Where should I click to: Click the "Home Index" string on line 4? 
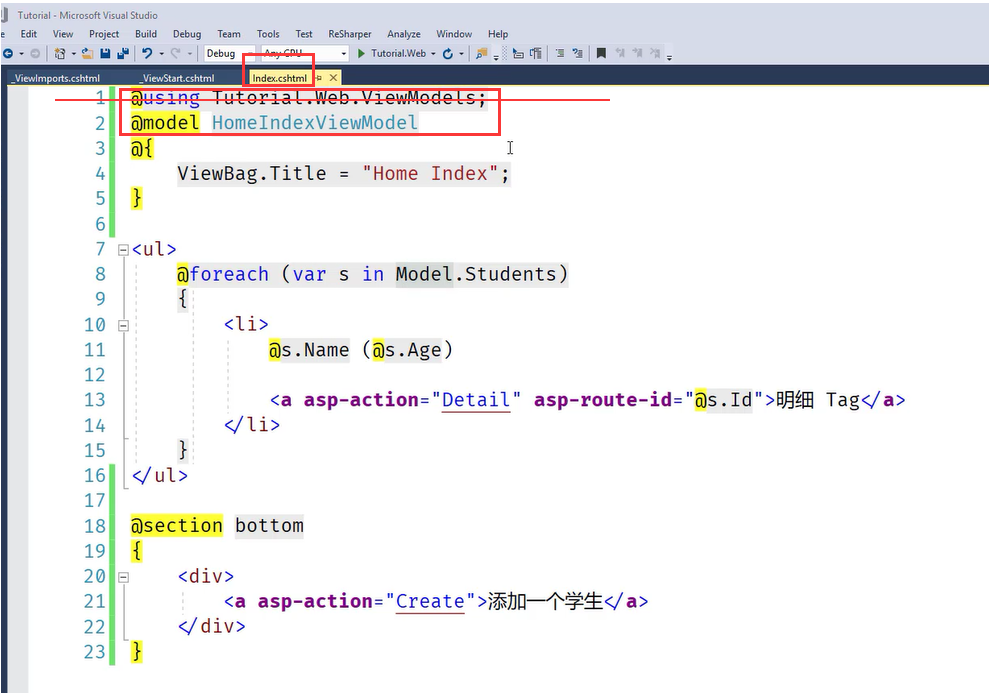(x=431, y=174)
